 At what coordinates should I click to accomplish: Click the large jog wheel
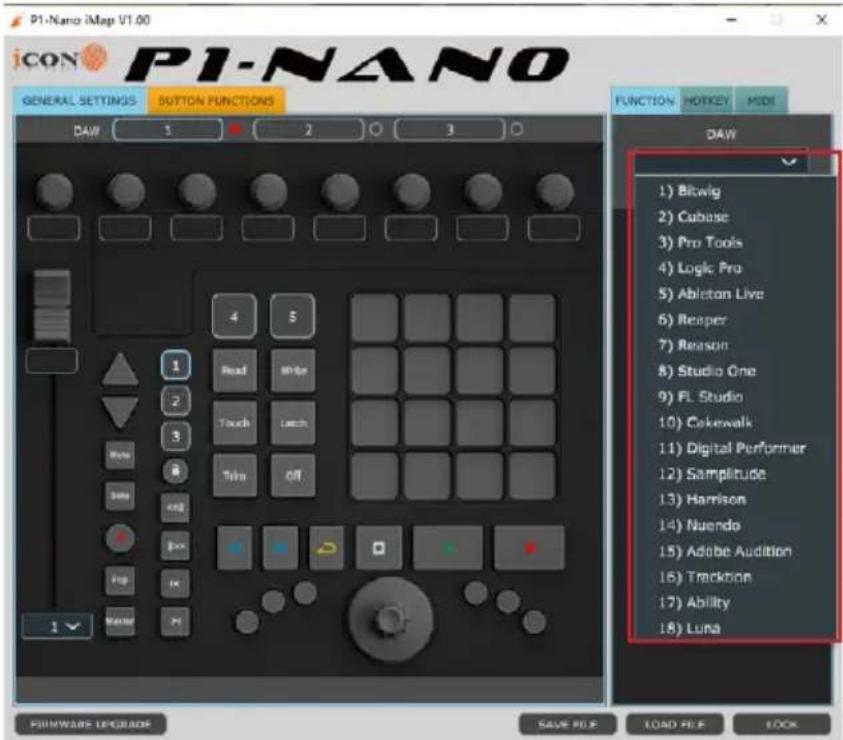point(390,619)
